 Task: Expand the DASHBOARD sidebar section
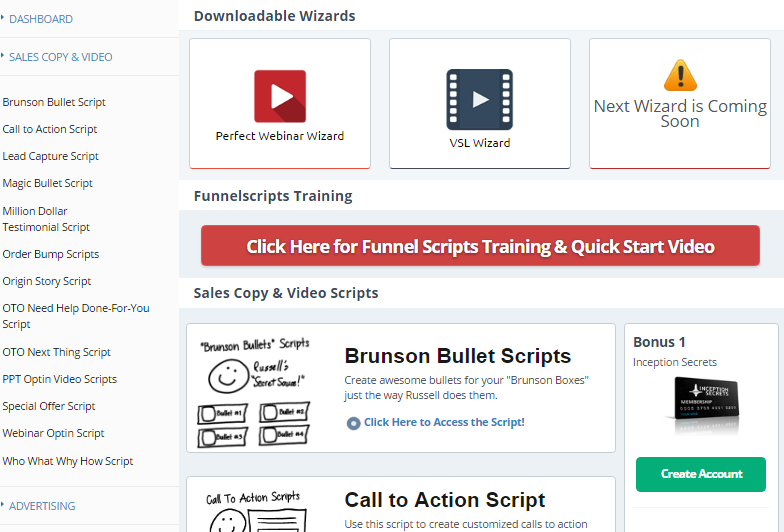click(40, 19)
